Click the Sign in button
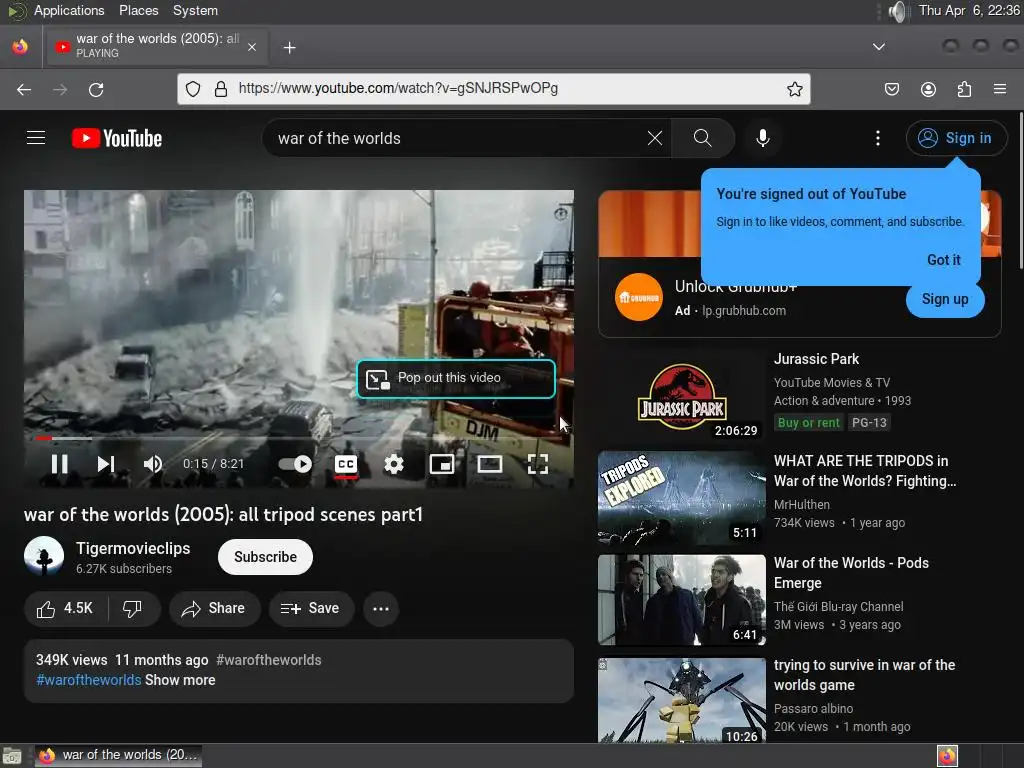1024x768 pixels. pyautogui.click(x=955, y=138)
